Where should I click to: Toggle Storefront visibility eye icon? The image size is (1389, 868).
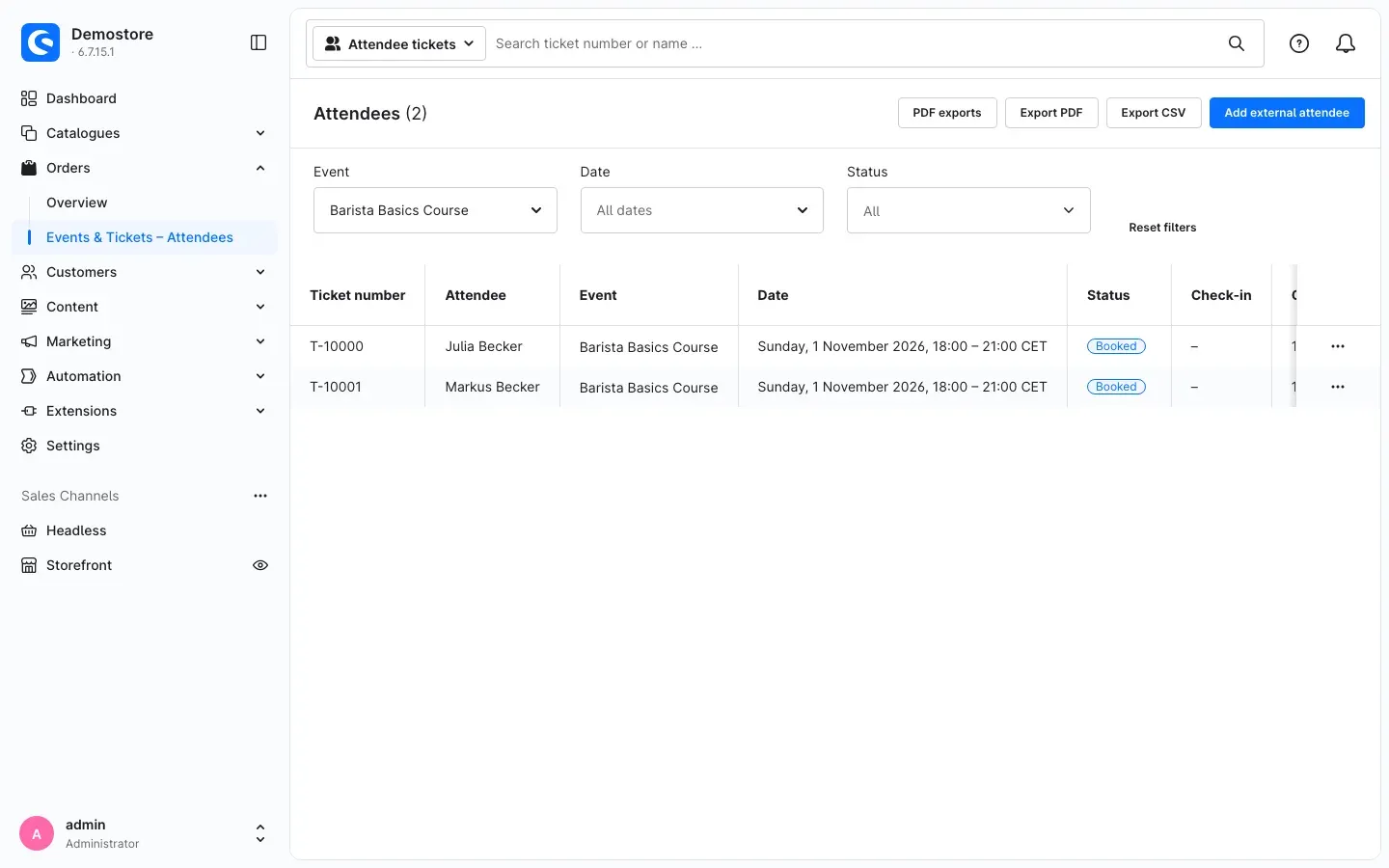260,565
